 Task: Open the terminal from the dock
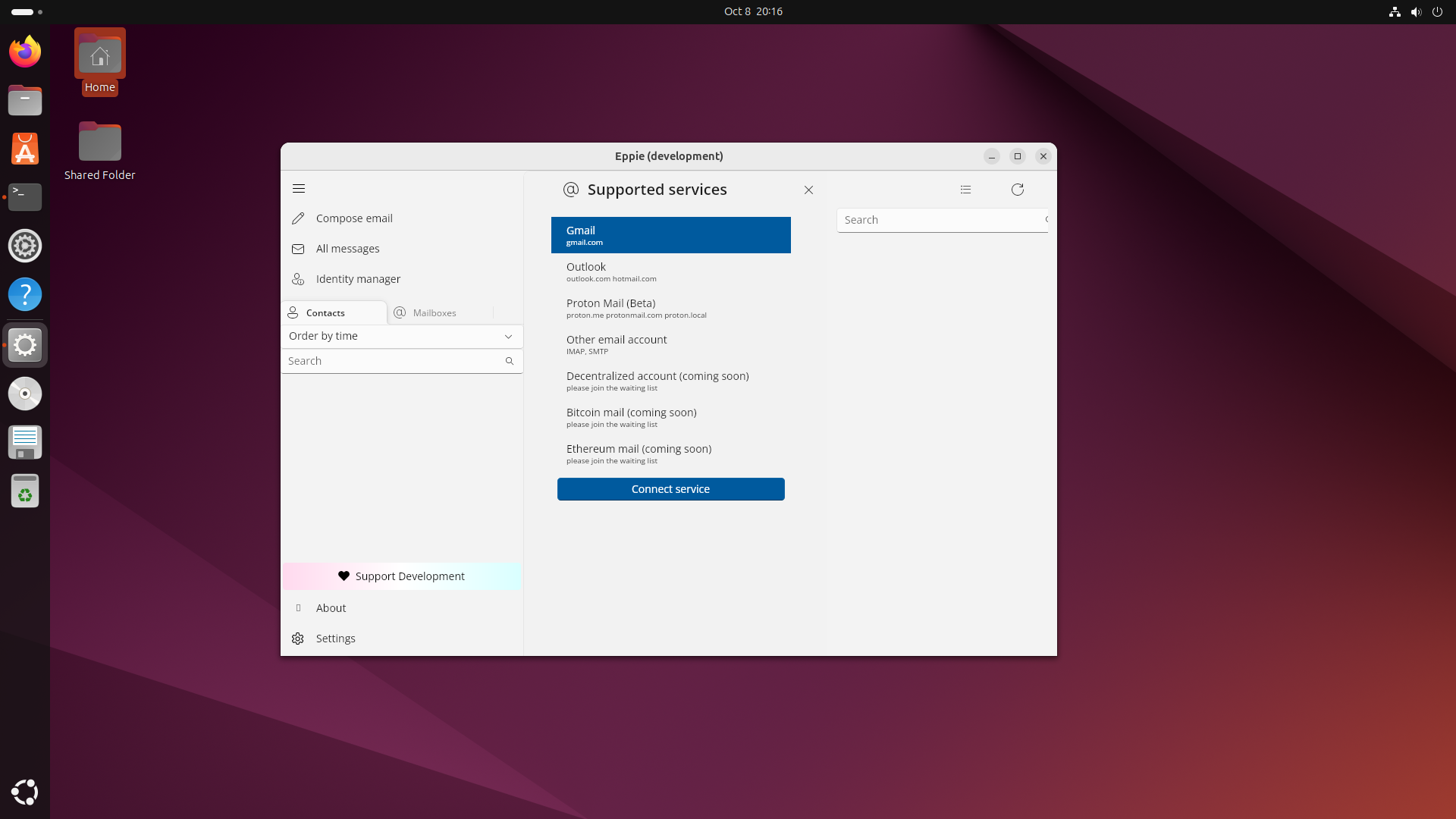click(x=24, y=197)
